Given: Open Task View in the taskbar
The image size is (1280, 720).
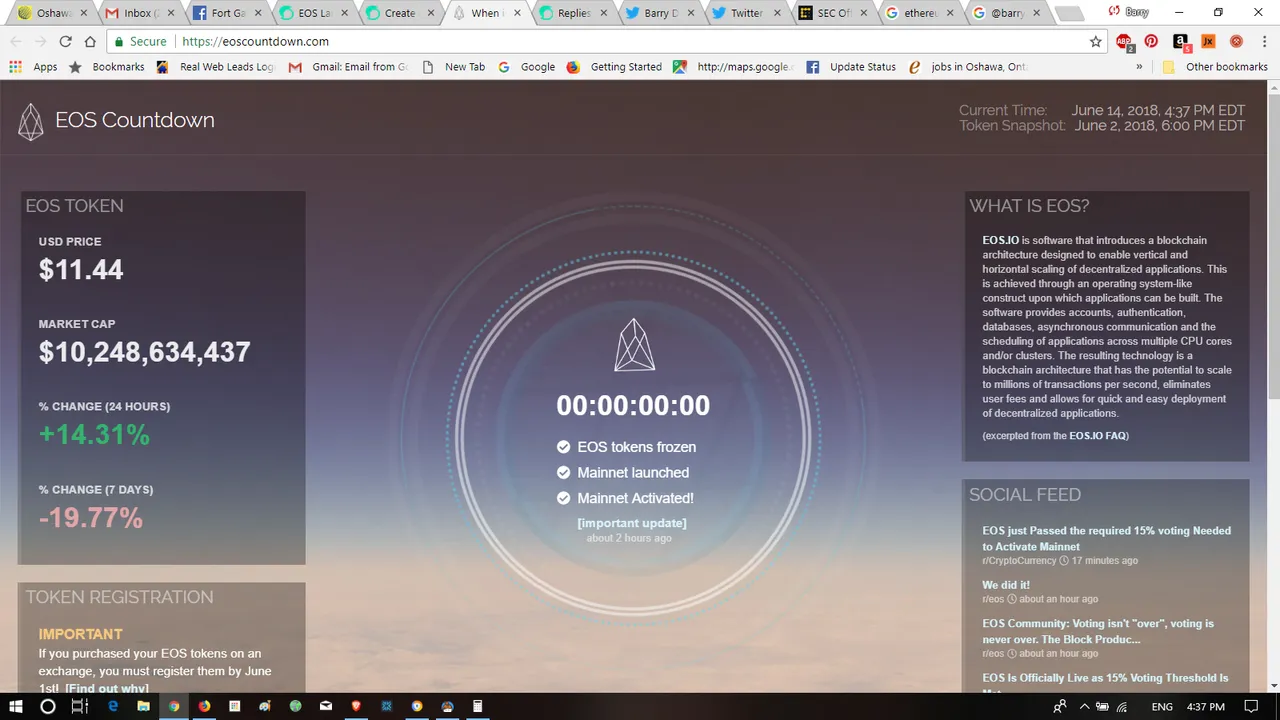Looking at the screenshot, I should pyautogui.click(x=79, y=706).
